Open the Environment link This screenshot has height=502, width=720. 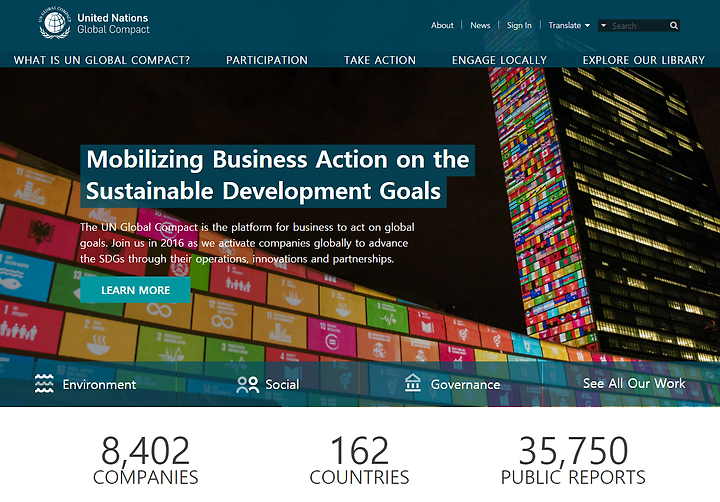(x=99, y=384)
